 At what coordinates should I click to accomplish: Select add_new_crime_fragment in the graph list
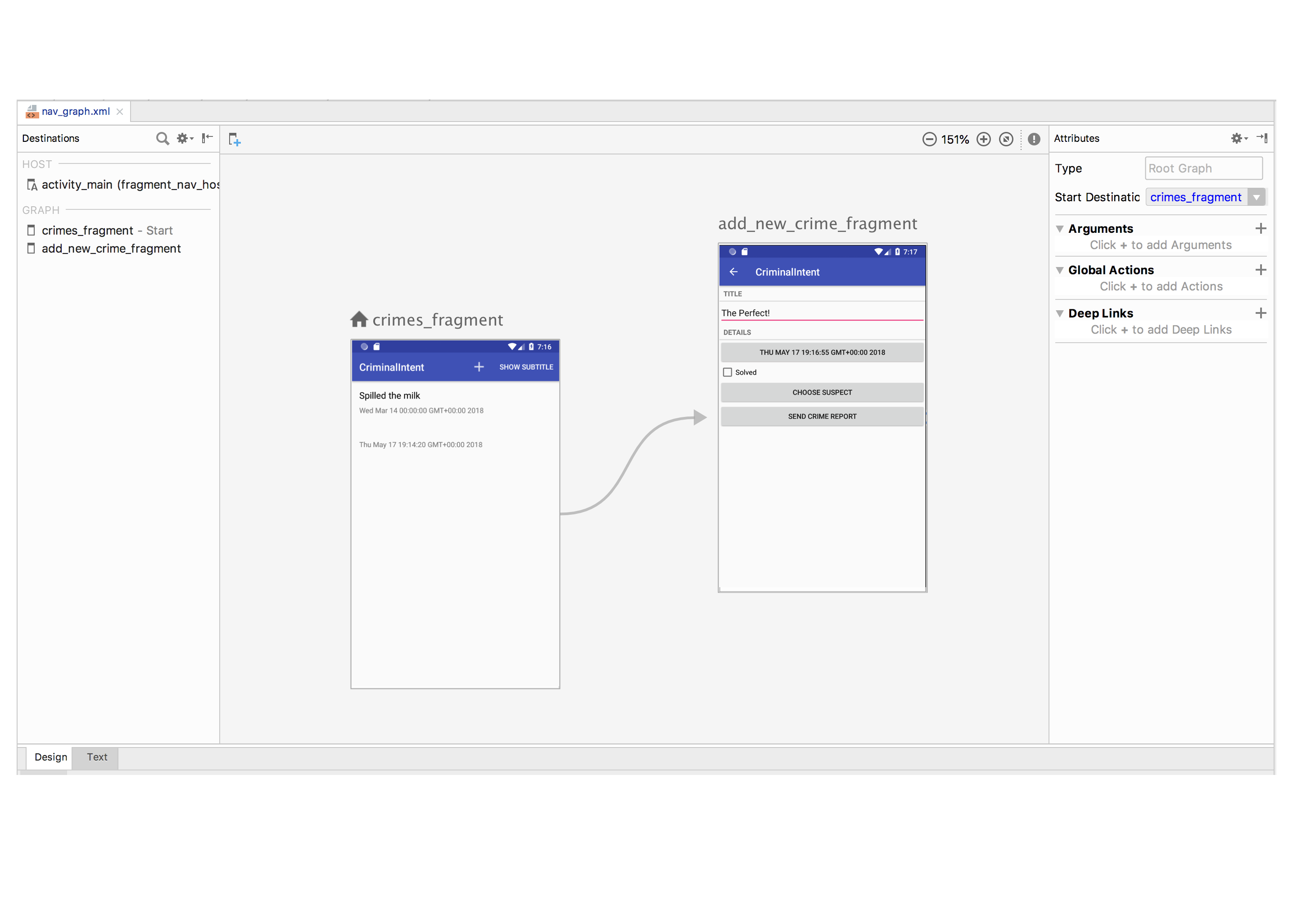[111, 249]
